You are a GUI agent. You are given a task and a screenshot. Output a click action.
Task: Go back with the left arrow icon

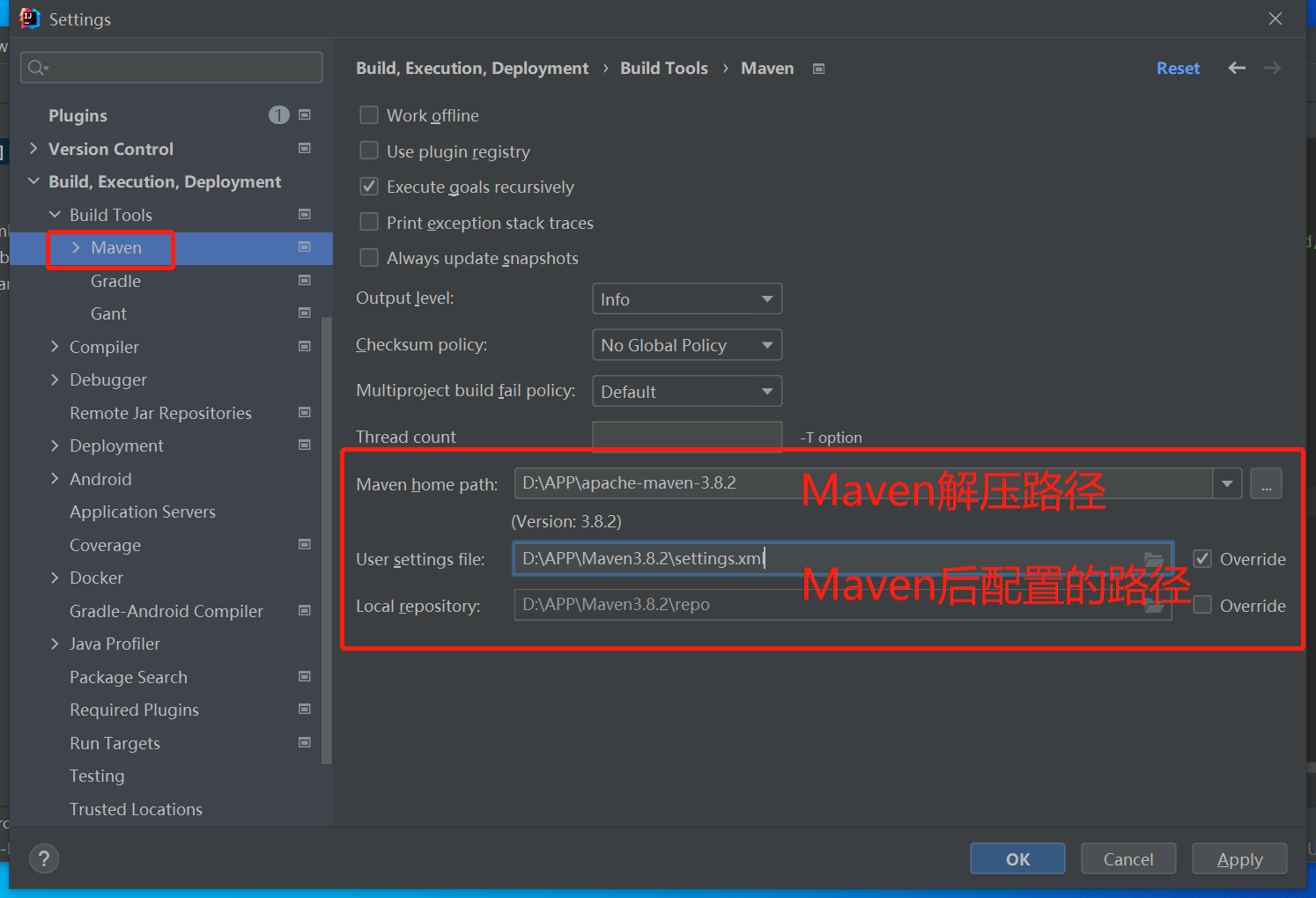pyautogui.click(x=1237, y=68)
